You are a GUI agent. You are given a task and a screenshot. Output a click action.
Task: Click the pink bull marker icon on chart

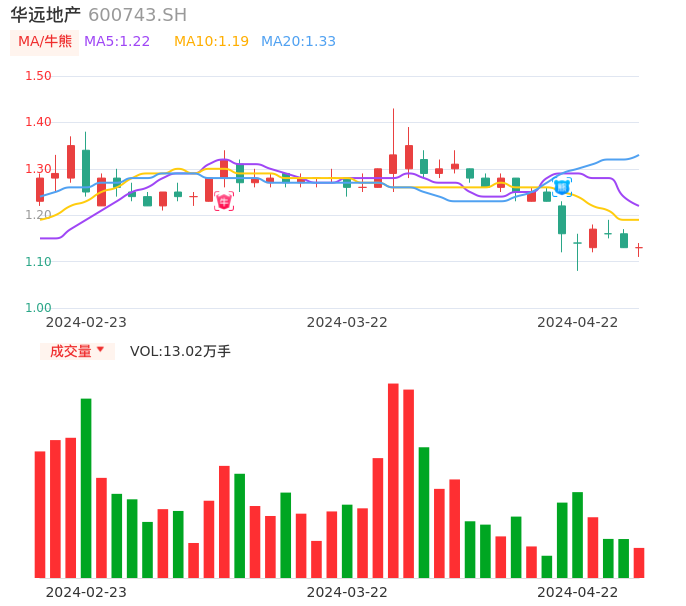[x=224, y=201]
